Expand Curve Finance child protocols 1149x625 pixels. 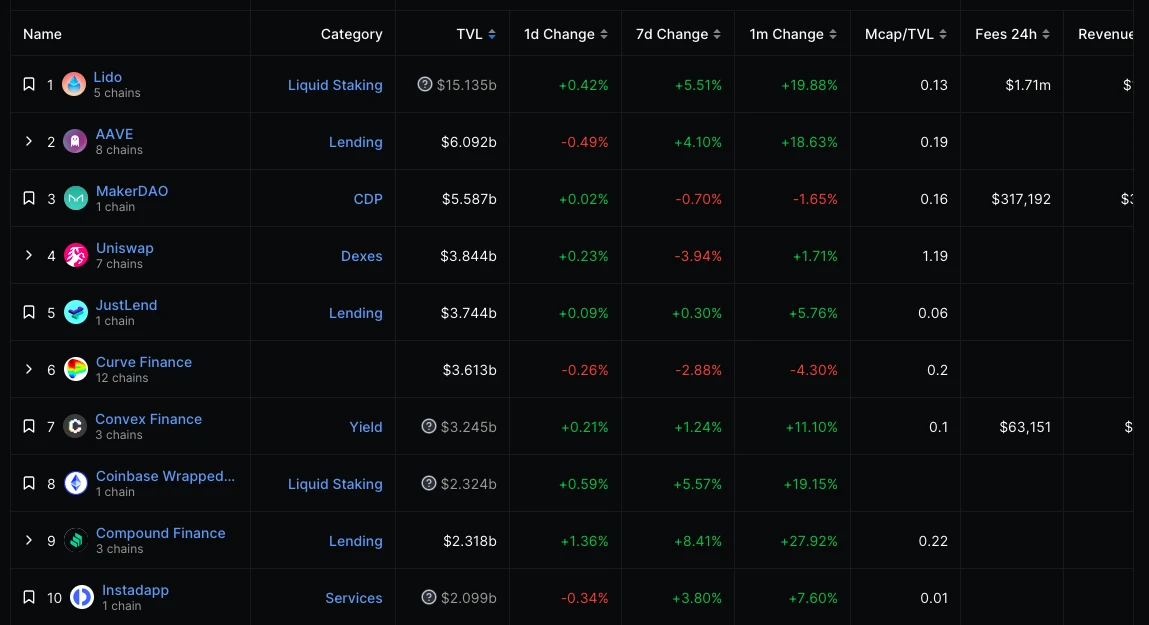pyautogui.click(x=29, y=370)
